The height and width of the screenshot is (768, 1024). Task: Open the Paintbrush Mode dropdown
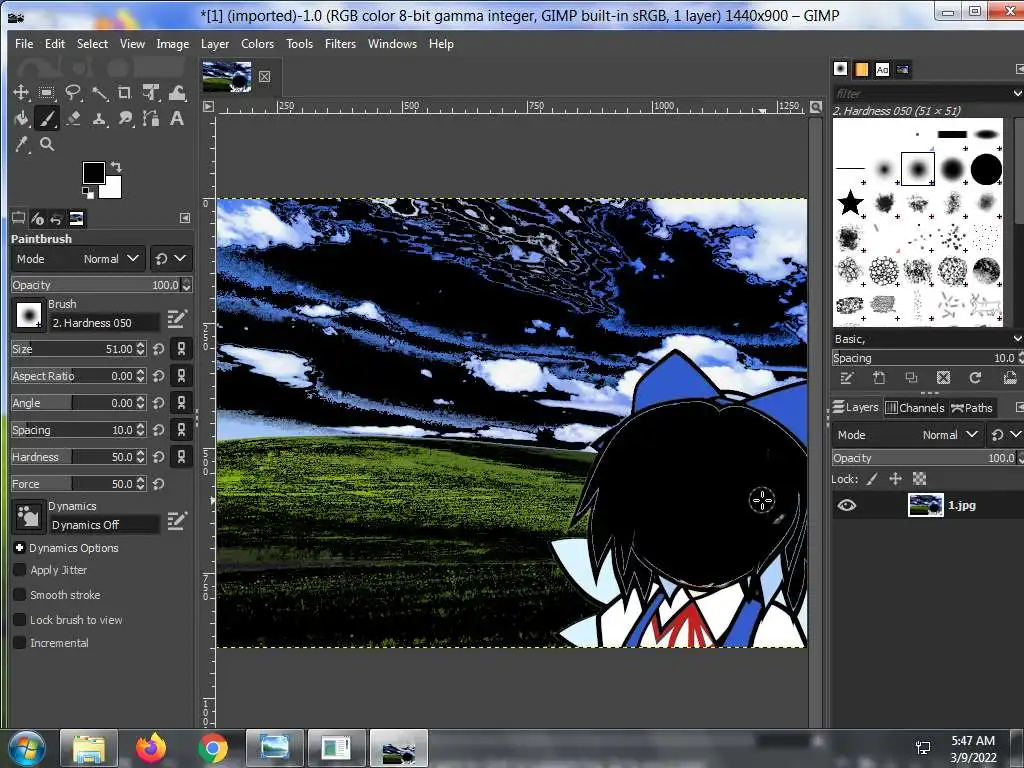coord(78,259)
